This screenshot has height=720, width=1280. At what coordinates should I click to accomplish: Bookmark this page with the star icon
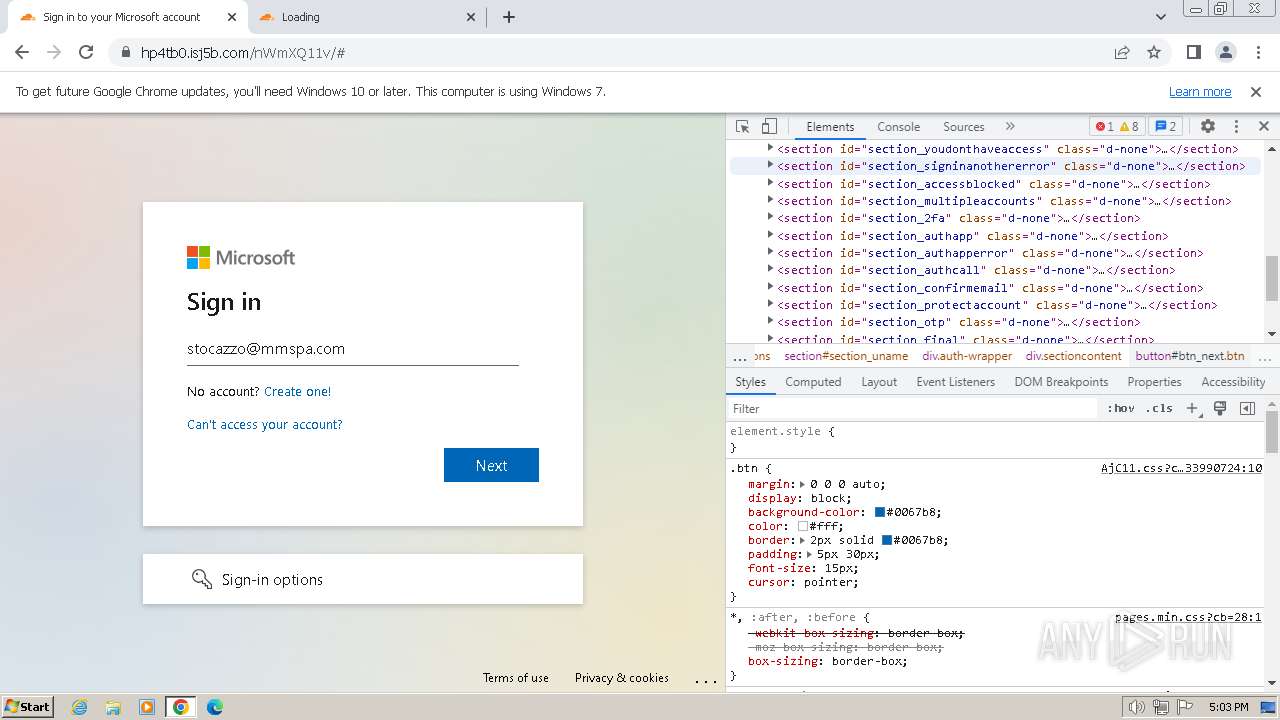tap(1154, 52)
